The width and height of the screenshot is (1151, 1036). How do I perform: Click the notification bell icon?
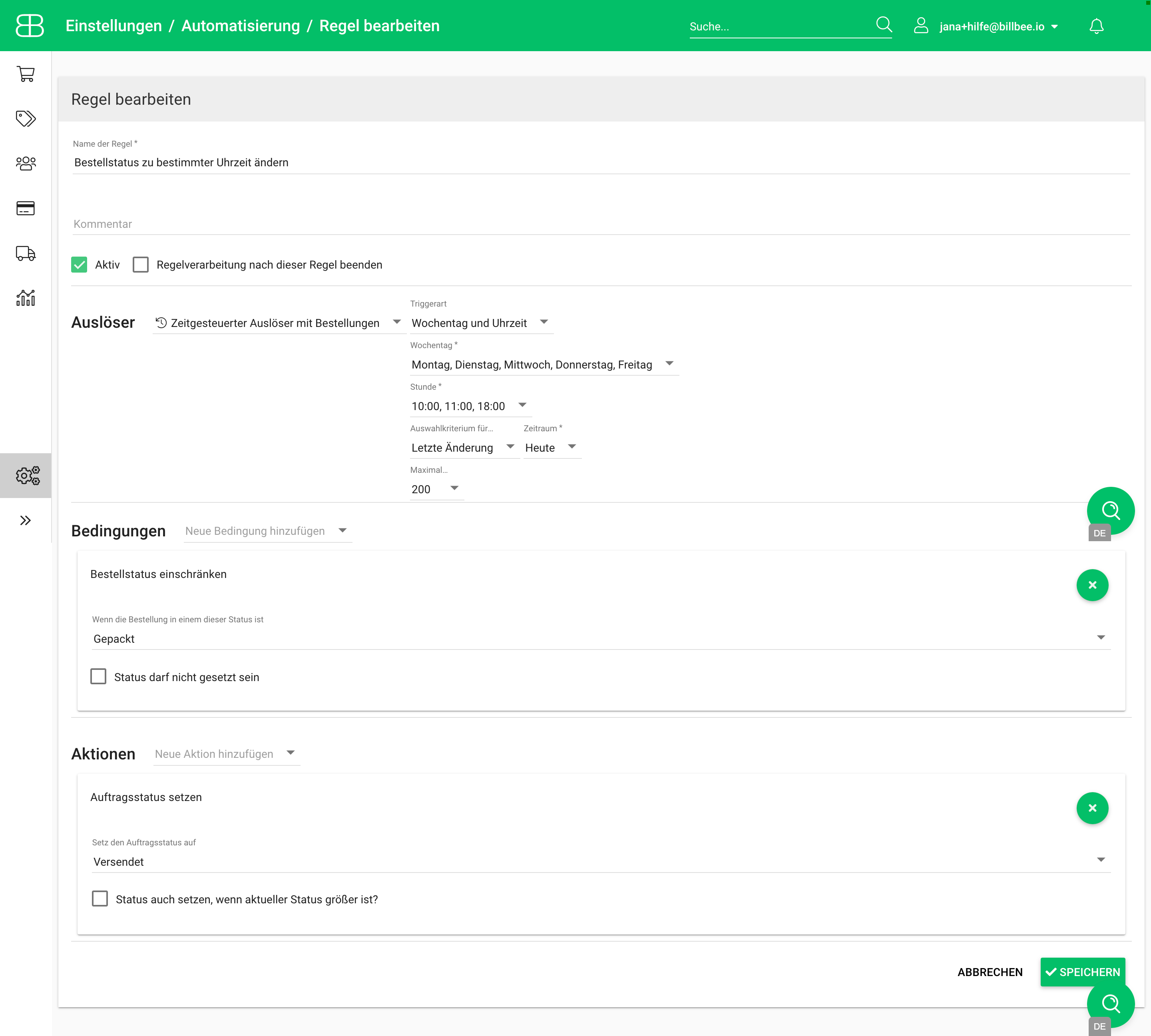pos(1096,26)
